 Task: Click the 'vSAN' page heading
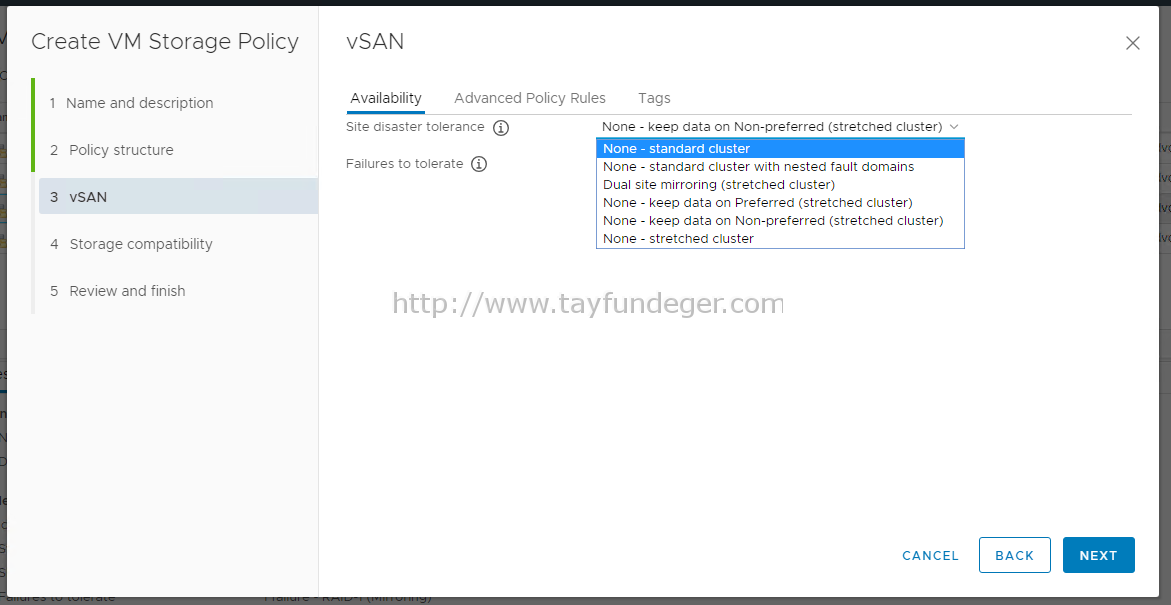[375, 42]
